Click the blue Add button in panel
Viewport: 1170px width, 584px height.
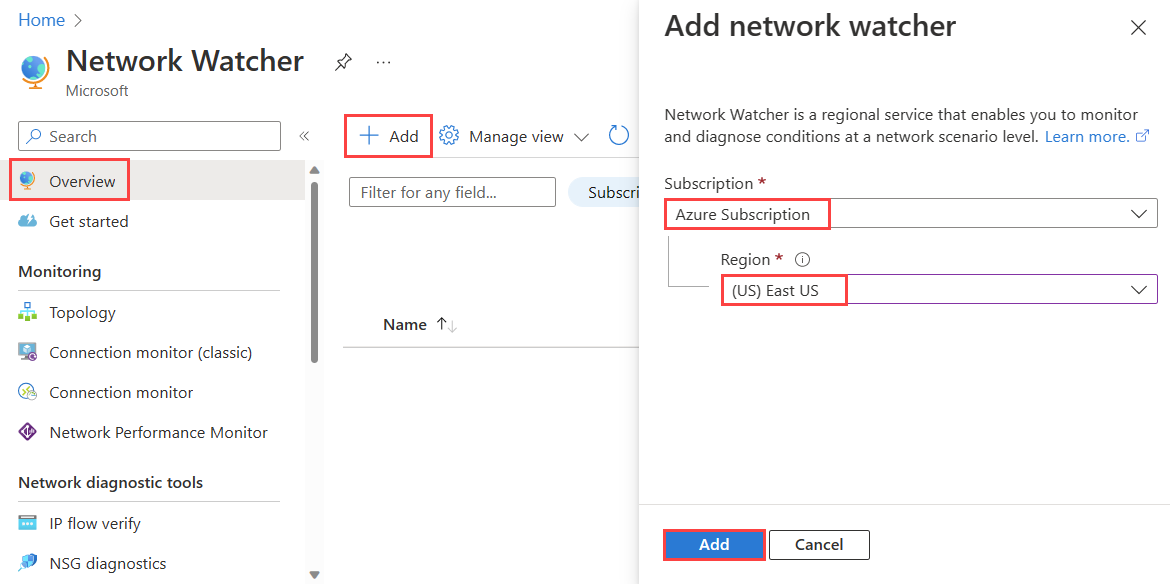714,544
